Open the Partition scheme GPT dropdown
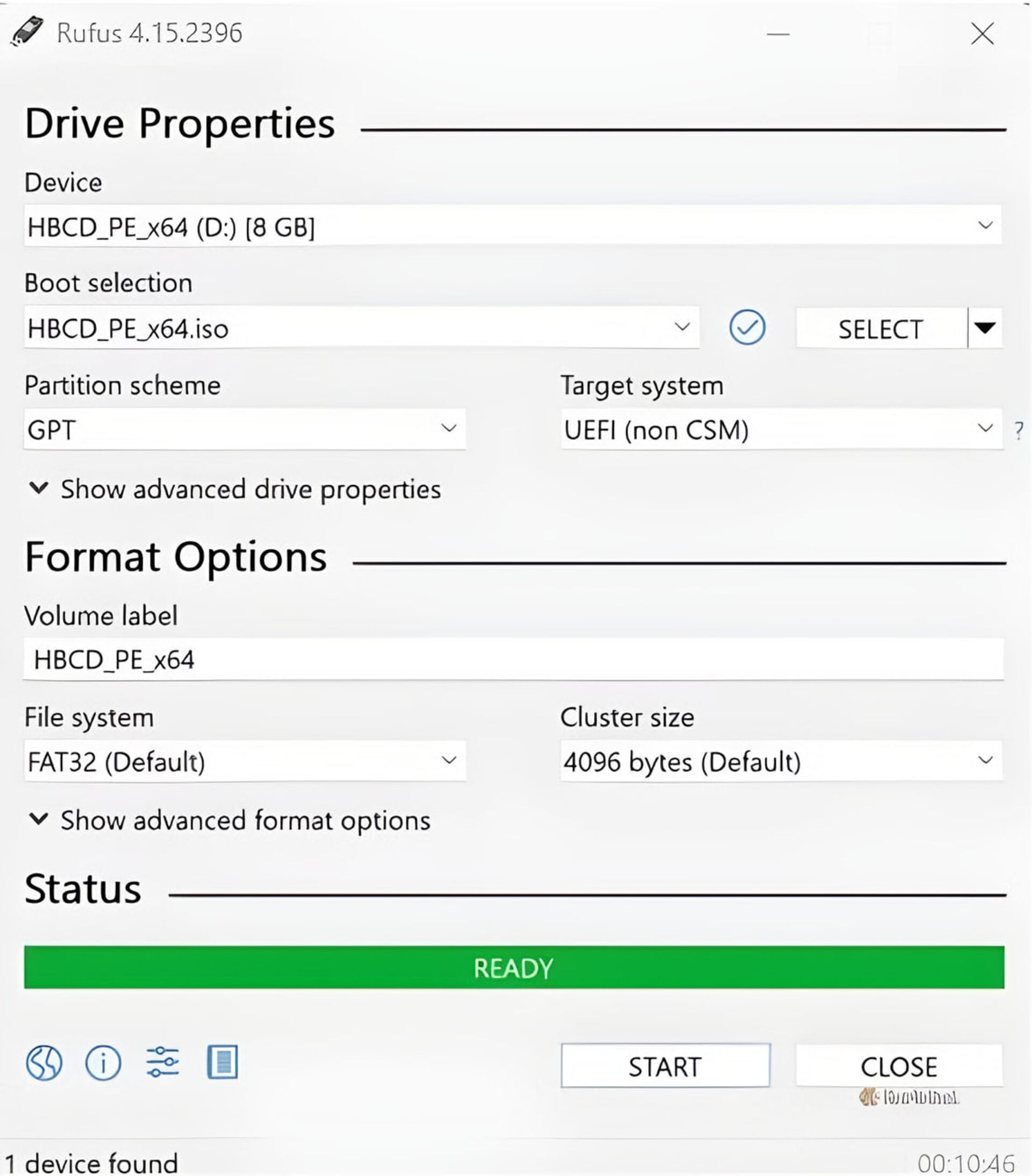1032x1176 pixels. pyautogui.click(x=245, y=429)
